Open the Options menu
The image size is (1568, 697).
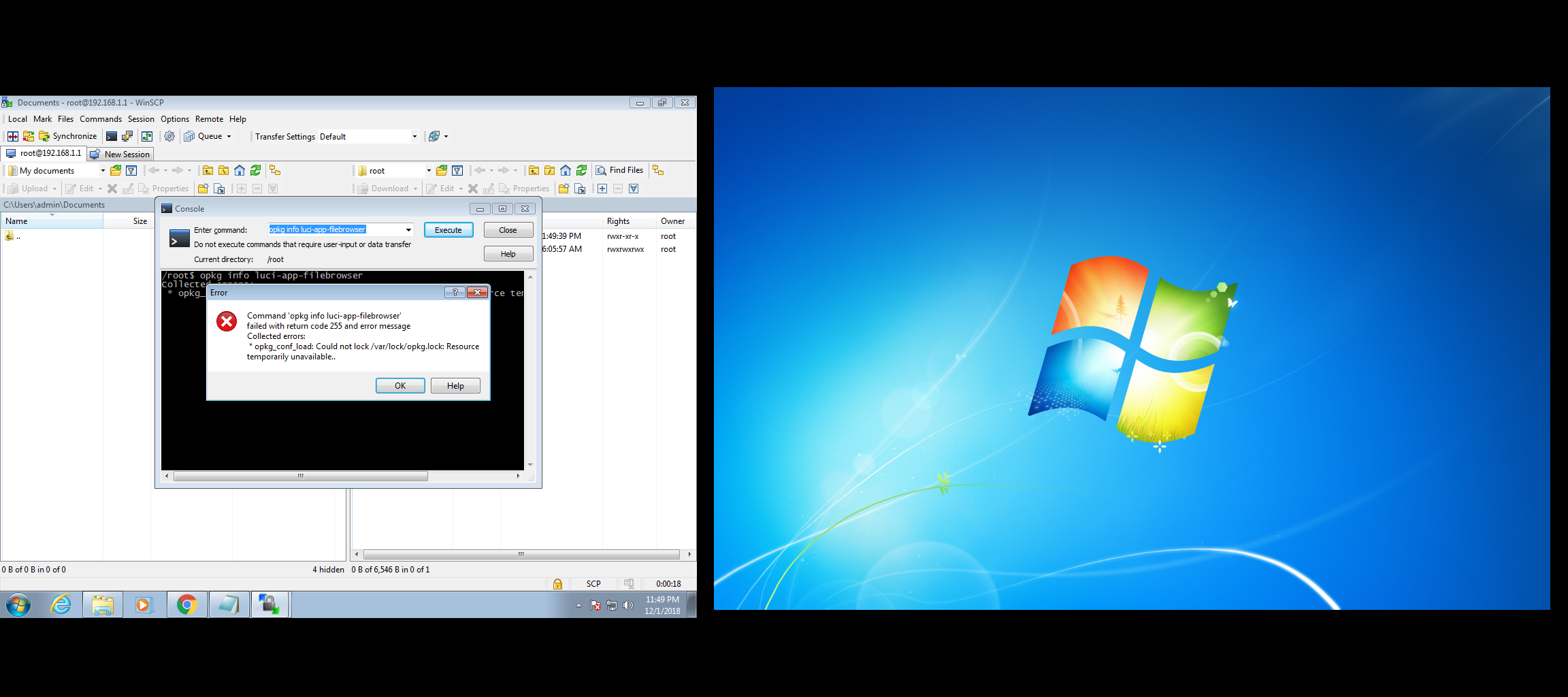(x=175, y=119)
